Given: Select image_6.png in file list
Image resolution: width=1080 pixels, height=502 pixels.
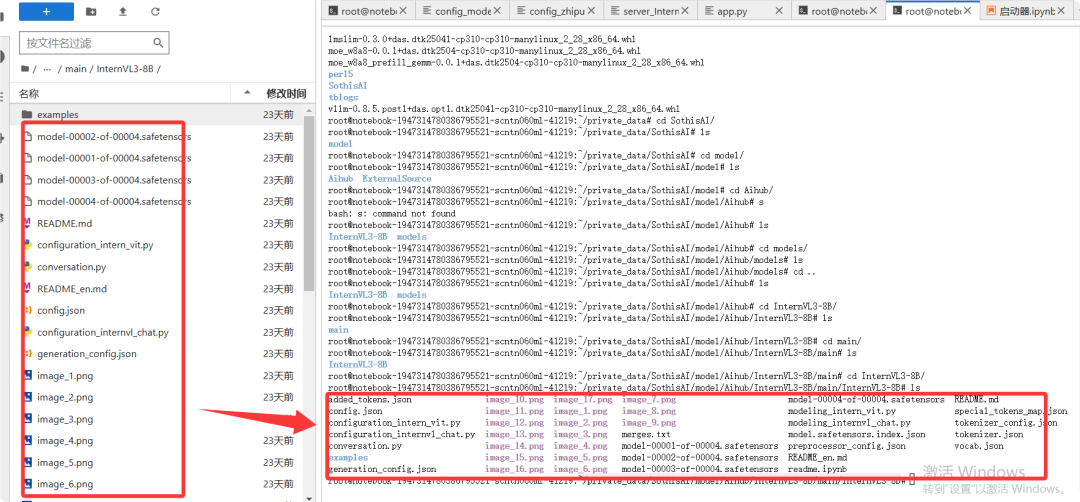Looking at the screenshot, I should pyautogui.click(x=65, y=484).
